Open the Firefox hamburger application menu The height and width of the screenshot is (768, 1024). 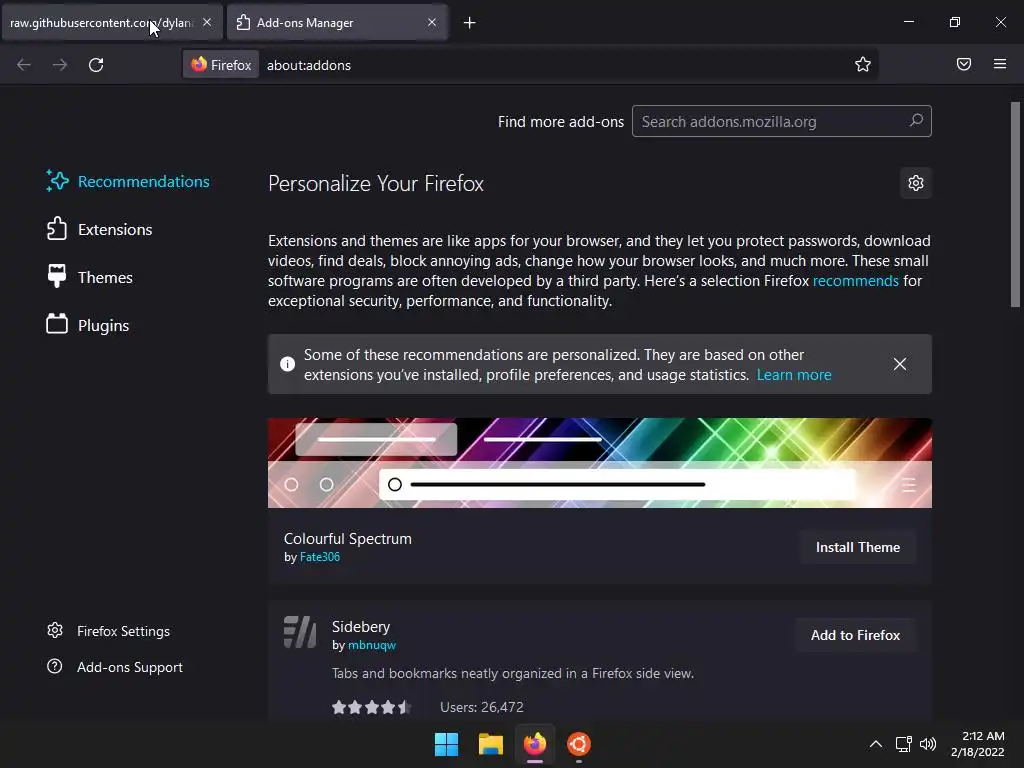click(x=1000, y=64)
